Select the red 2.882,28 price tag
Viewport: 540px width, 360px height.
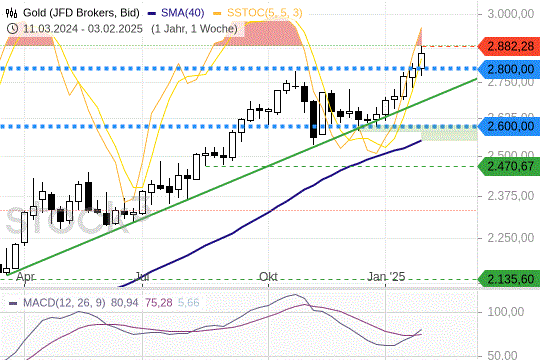509,46
